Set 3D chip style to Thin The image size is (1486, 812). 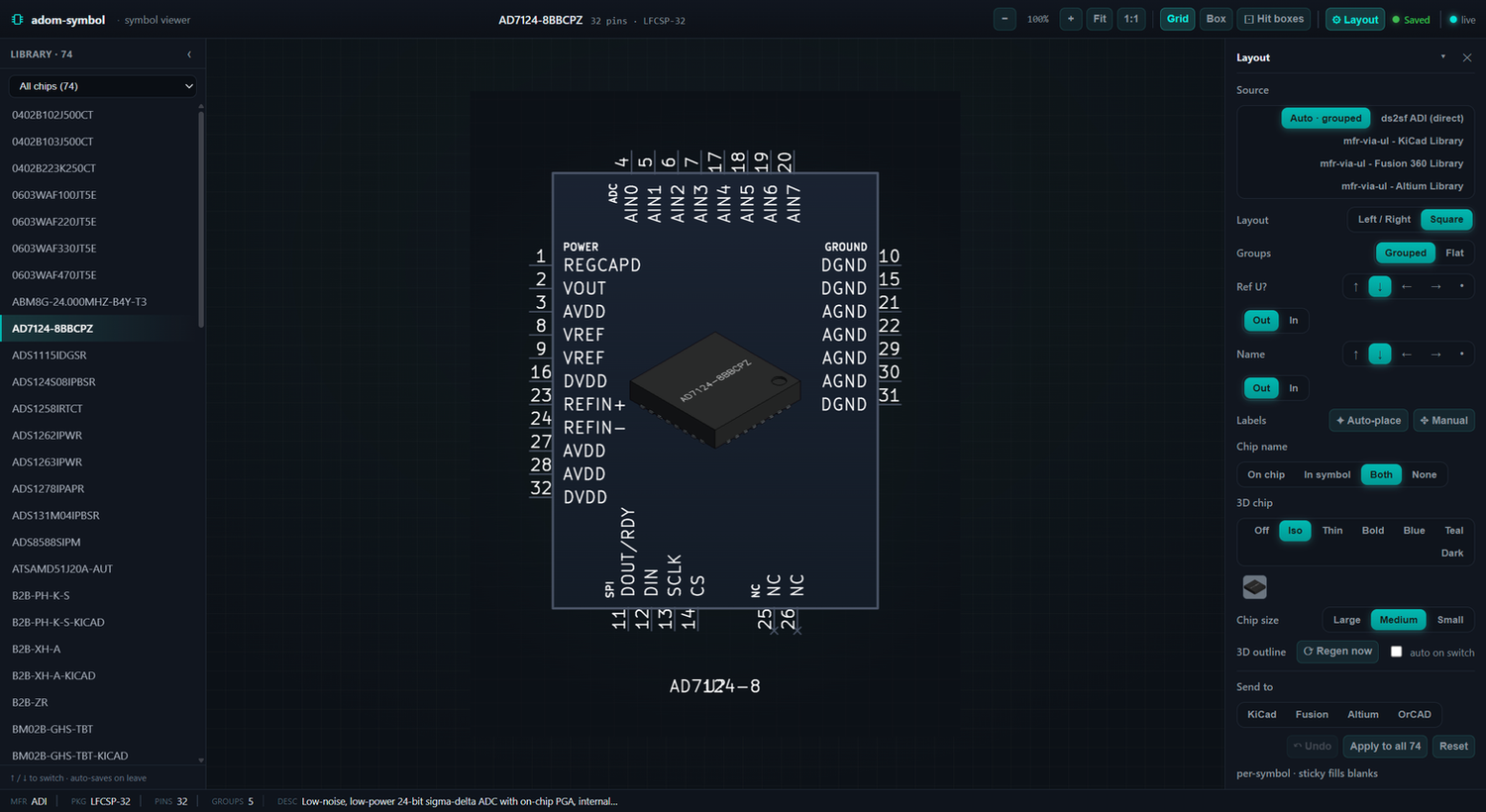(1332, 531)
